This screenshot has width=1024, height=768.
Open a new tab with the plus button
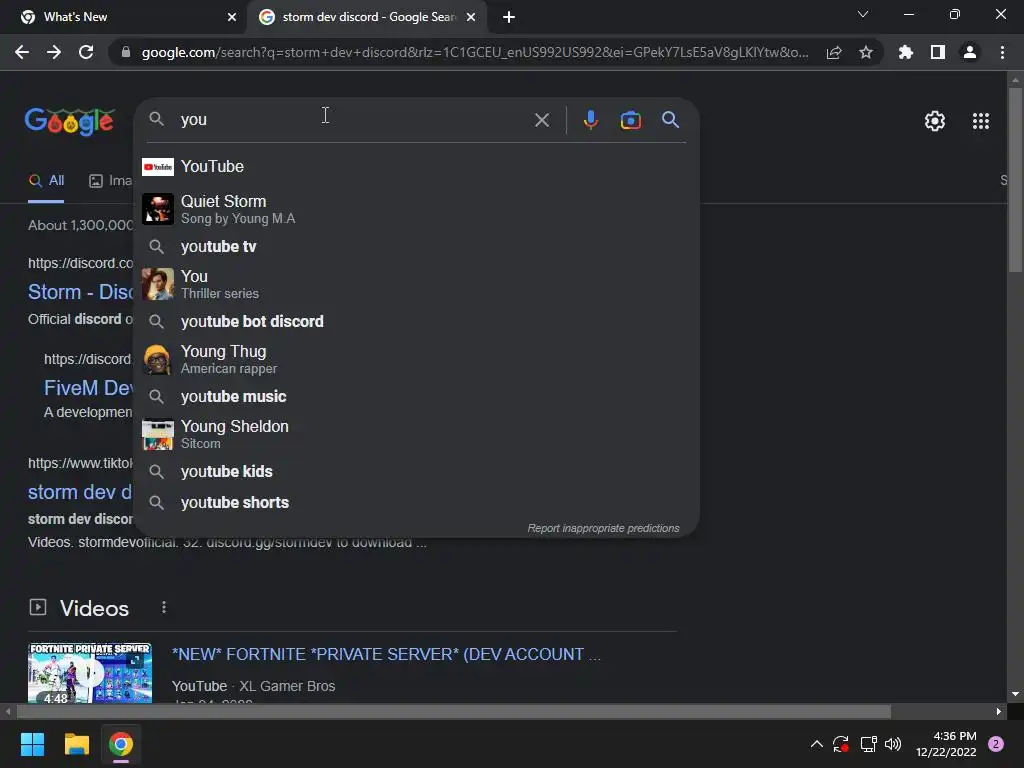(x=509, y=17)
